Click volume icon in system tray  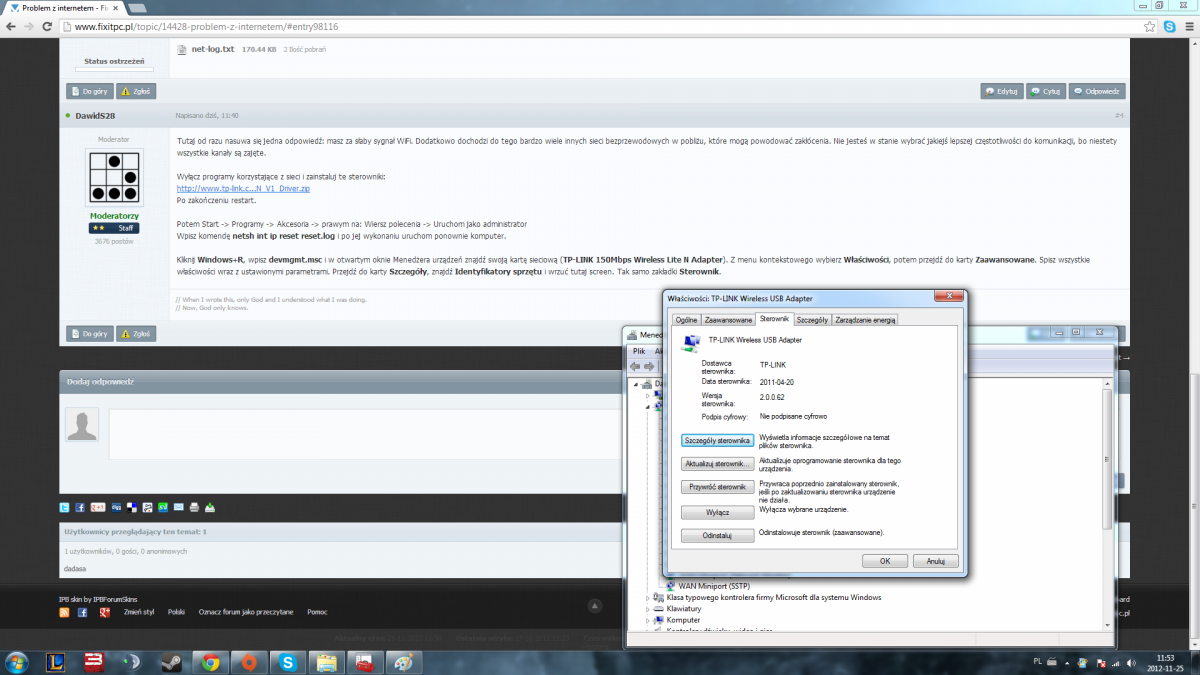coord(1129,662)
